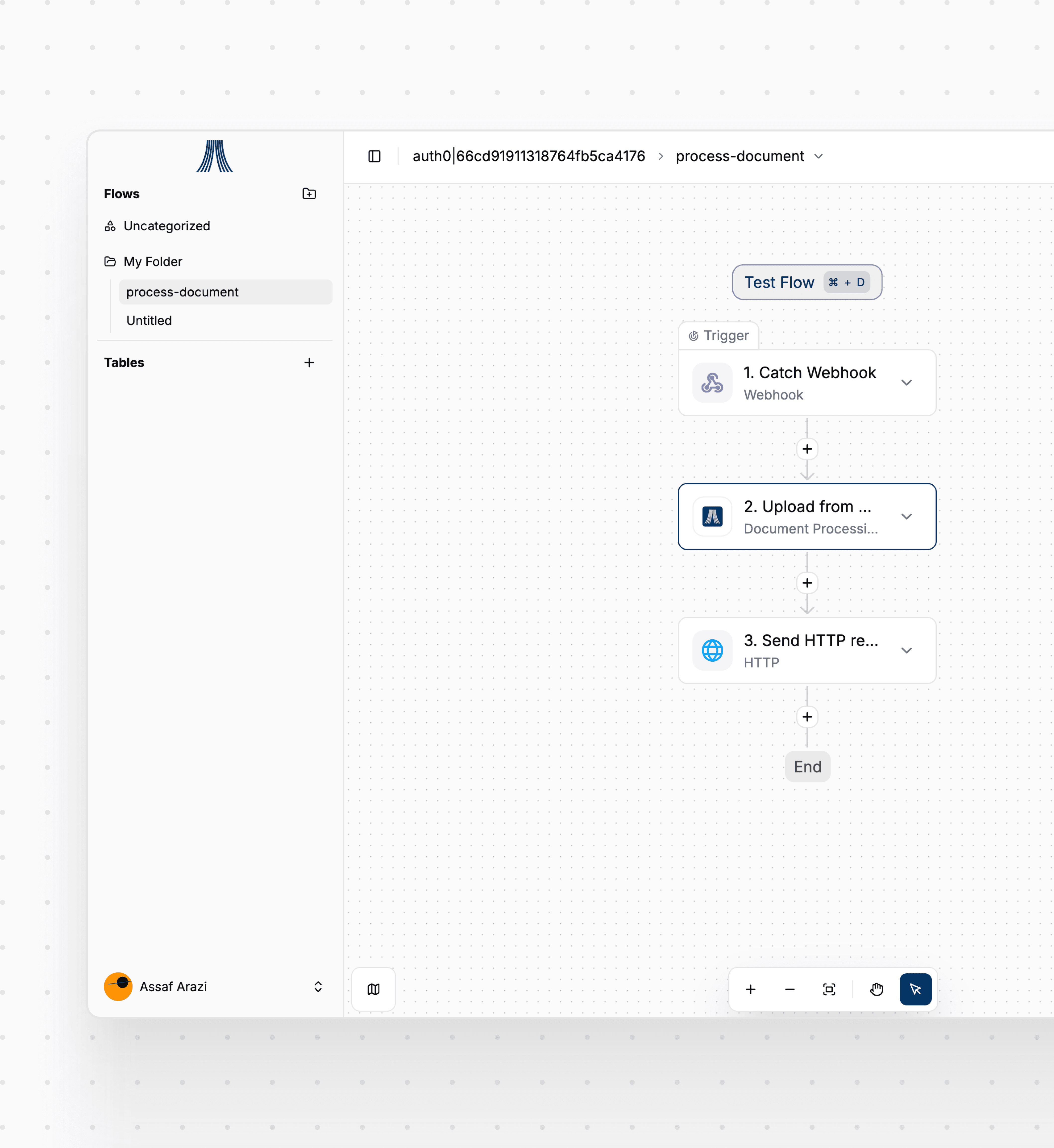1054x1148 pixels.
Task: Expand the Catch Webhook step chevron
Action: click(x=906, y=383)
